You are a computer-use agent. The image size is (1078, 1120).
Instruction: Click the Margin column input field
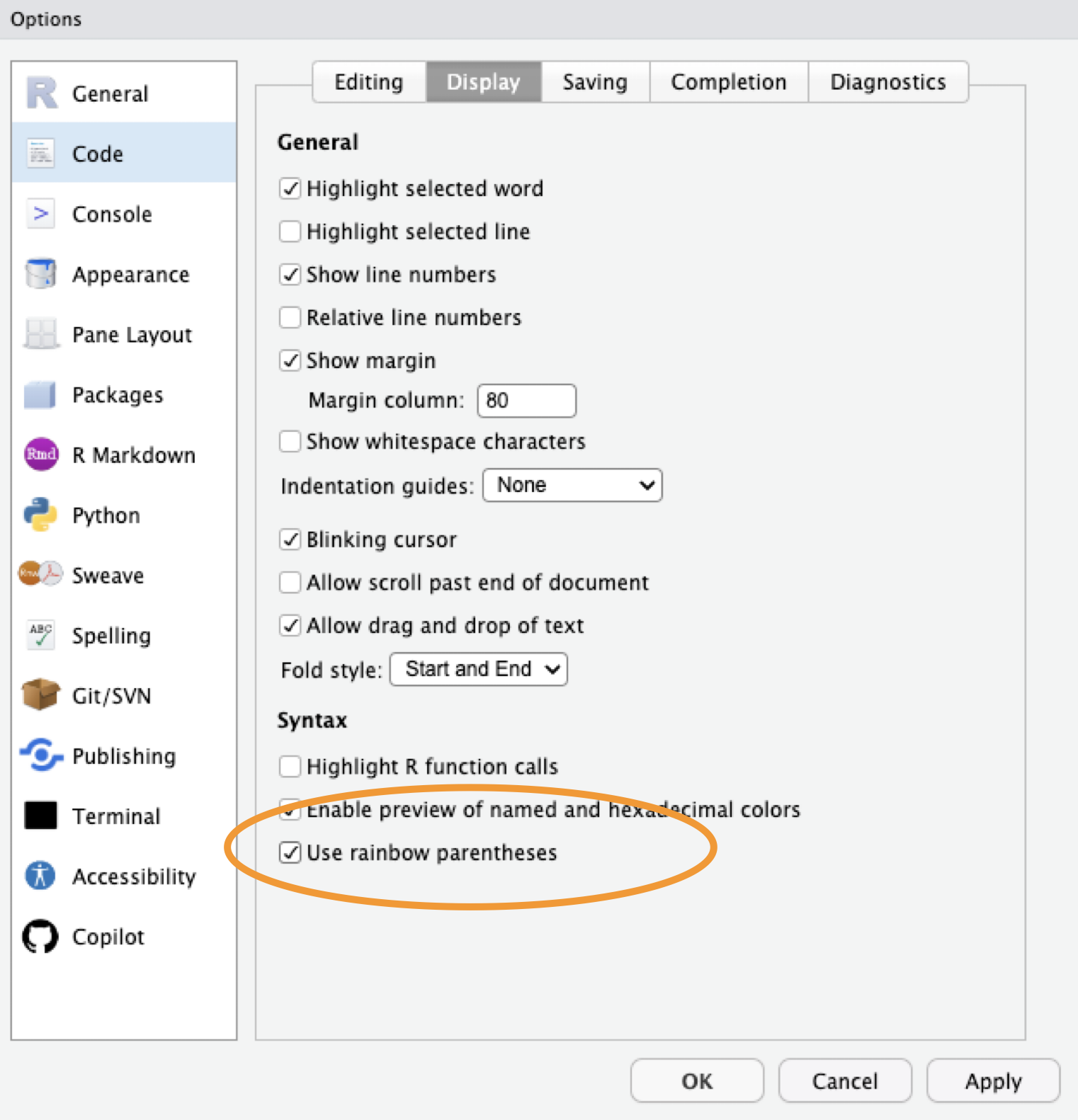click(527, 401)
